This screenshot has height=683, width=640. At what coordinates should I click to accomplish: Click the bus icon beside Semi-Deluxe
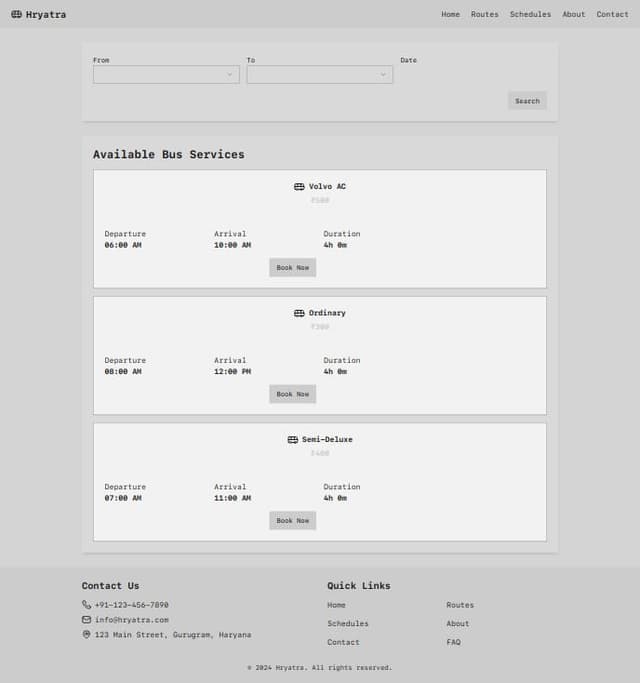point(293,440)
